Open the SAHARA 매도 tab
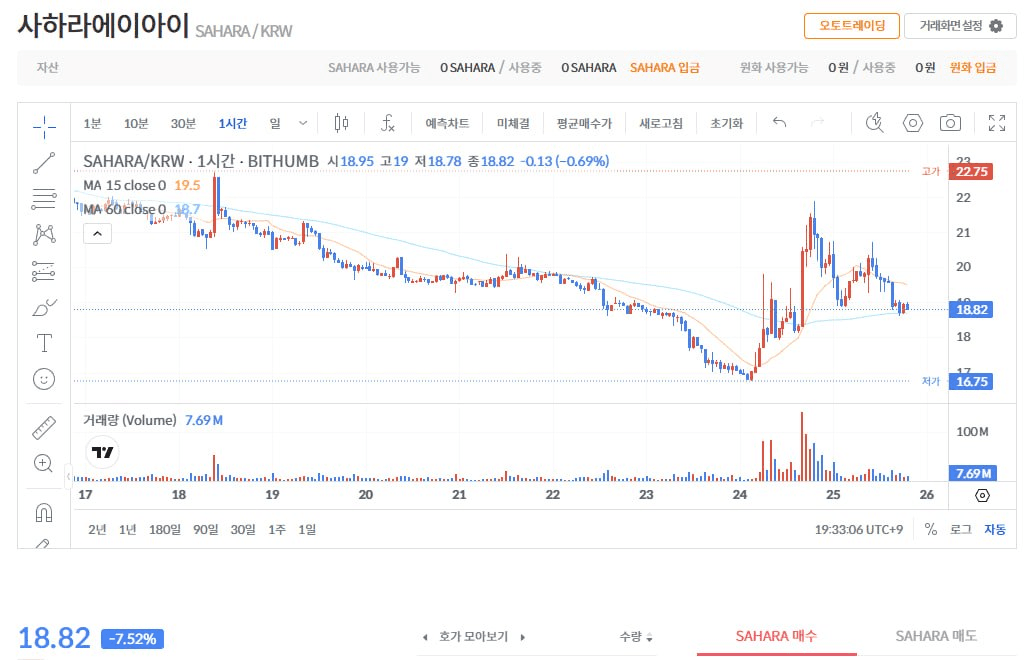This screenshot has width=1033, height=660. [x=936, y=636]
